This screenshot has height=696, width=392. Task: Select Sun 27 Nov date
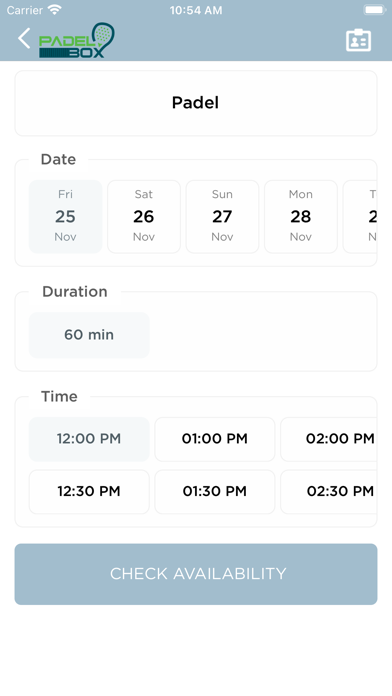pos(222,217)
